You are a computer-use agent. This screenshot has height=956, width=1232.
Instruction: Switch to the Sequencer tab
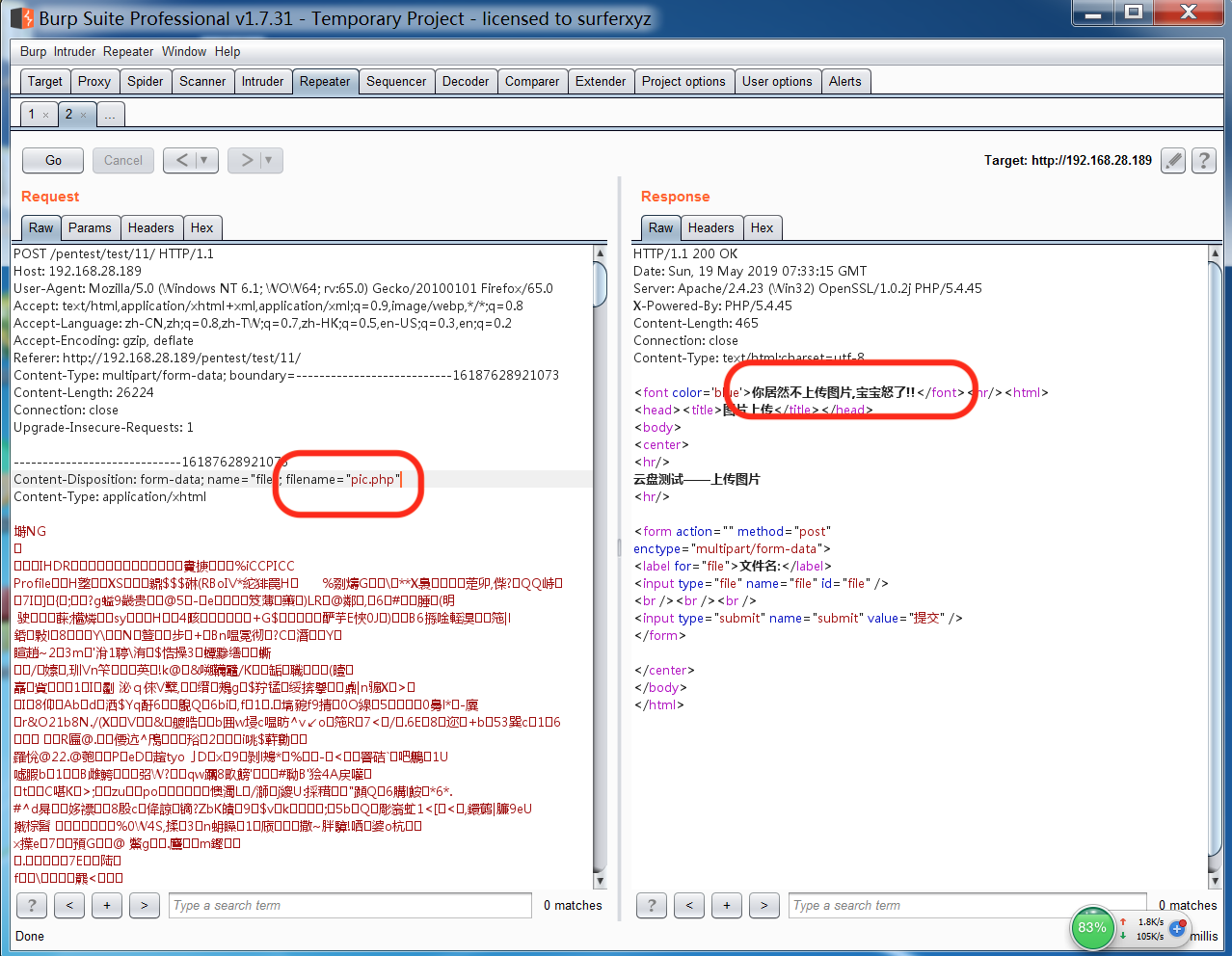click(x=396, y=81)
